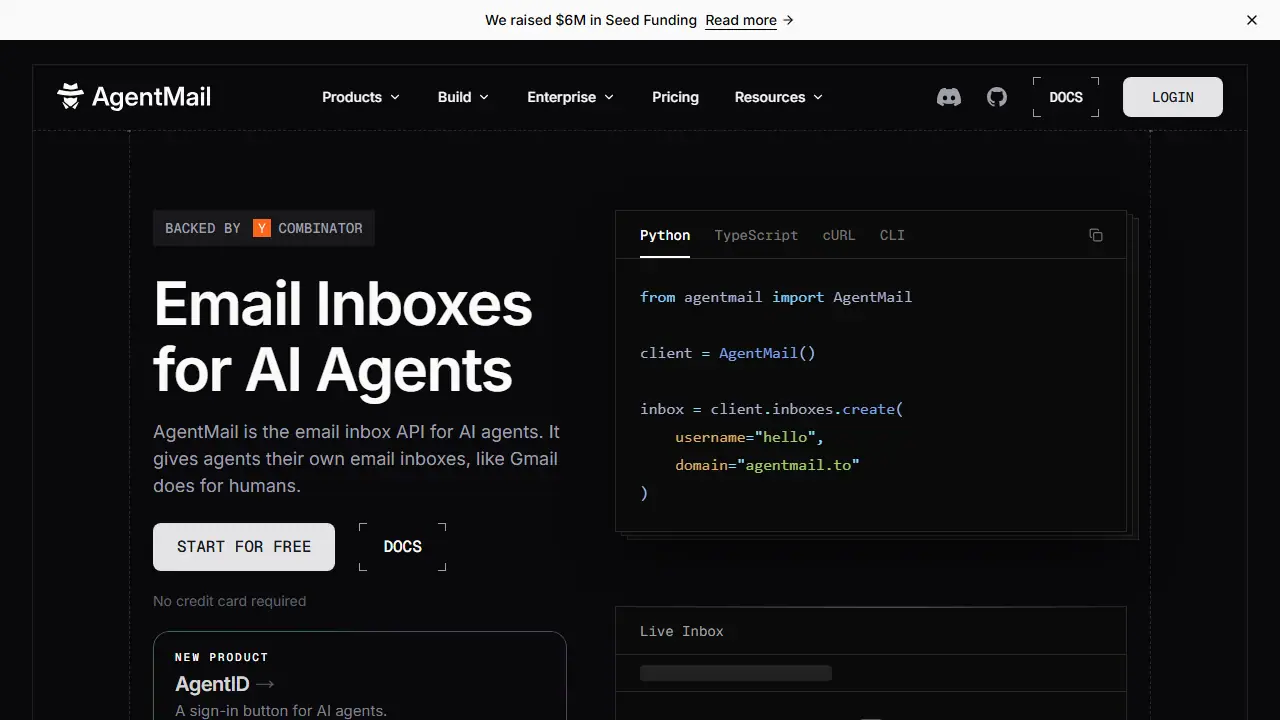
Task: Click the Live Inbox panel header
Action: point(871,631)
